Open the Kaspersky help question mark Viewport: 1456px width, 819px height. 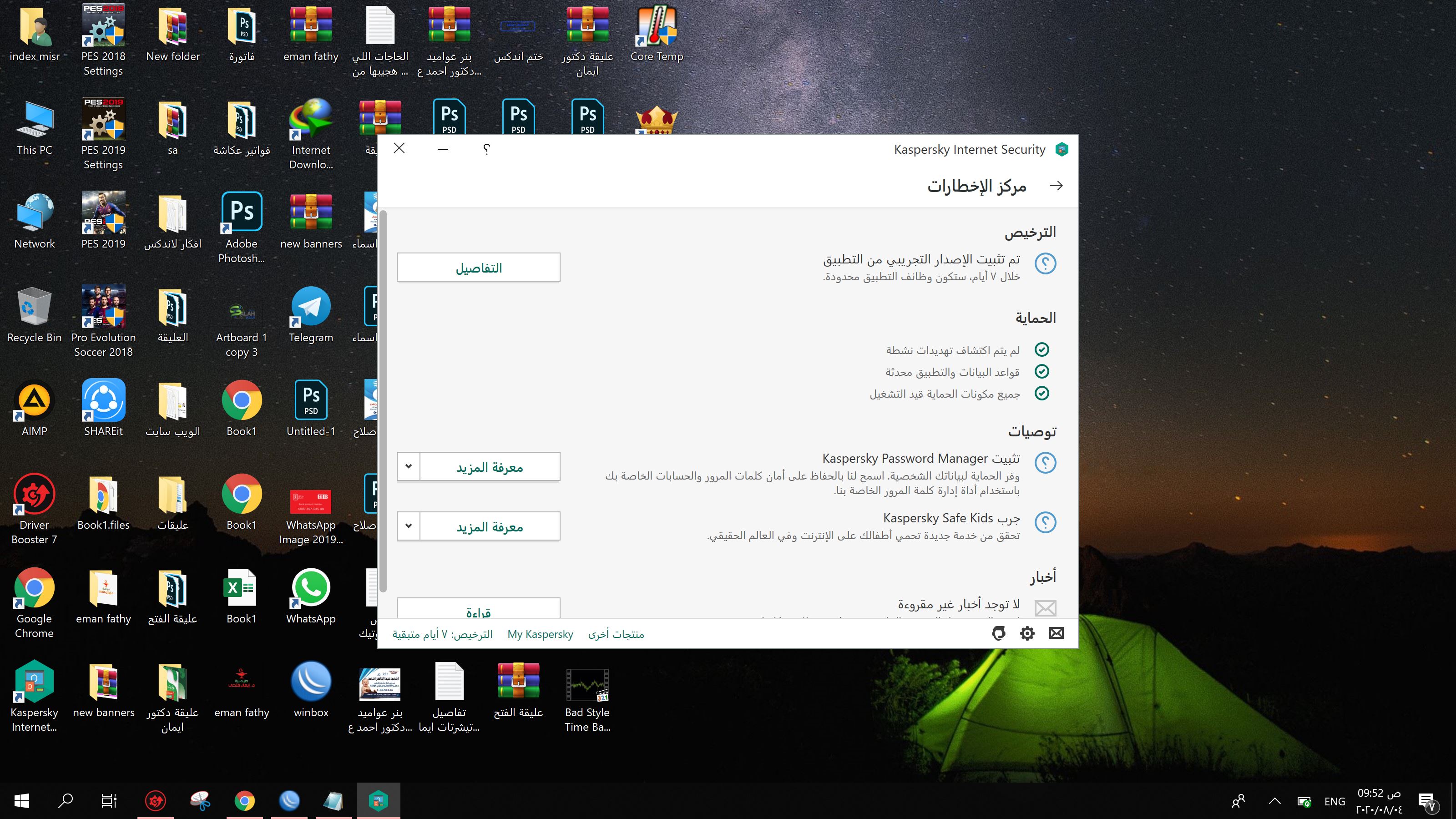[x=487, y=149]
